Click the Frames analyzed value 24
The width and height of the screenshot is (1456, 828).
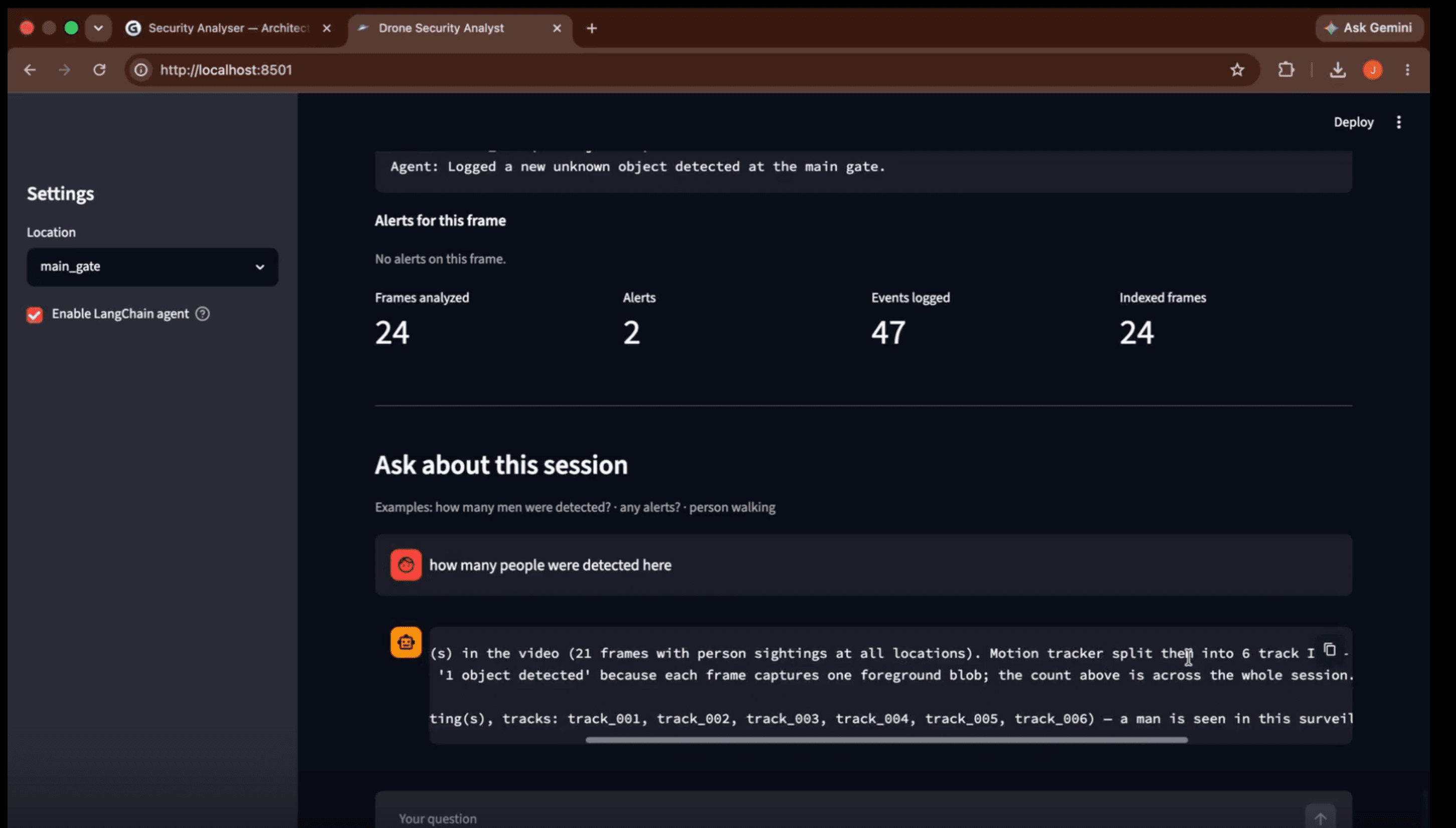click(x=392, y=333)
